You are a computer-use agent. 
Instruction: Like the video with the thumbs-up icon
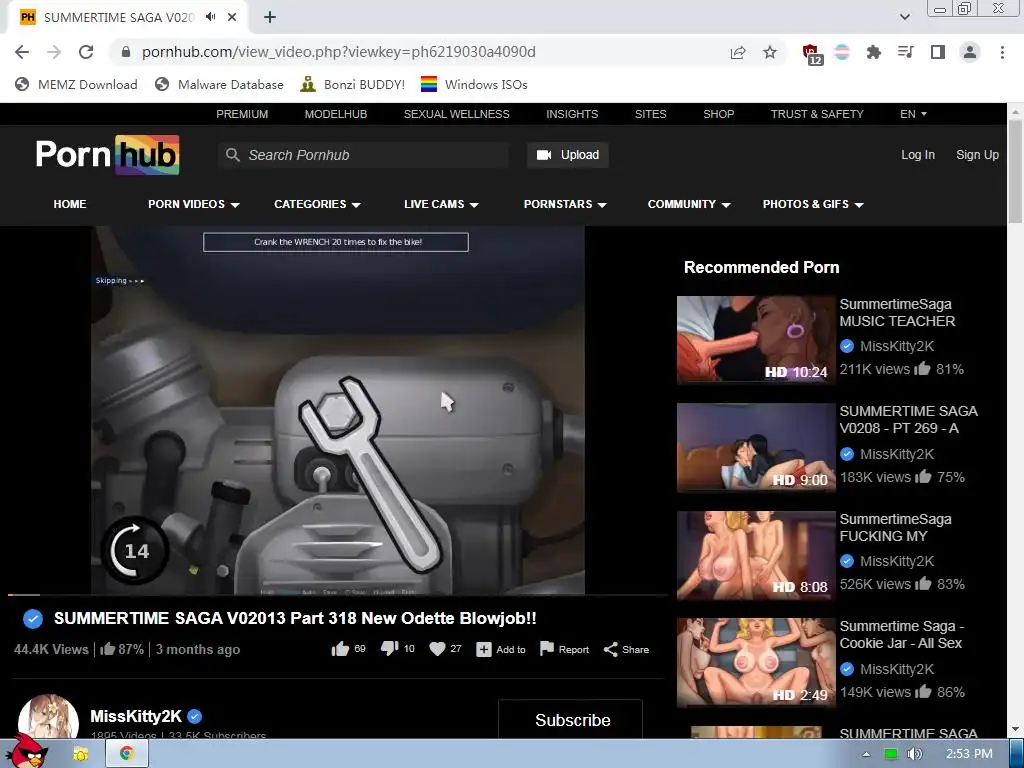340,649
